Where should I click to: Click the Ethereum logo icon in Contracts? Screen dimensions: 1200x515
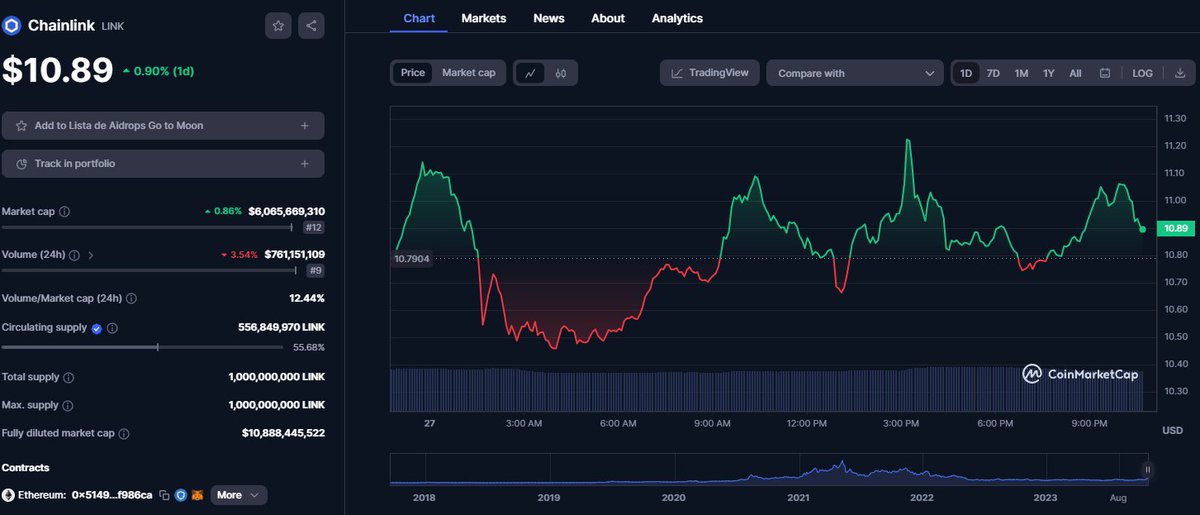[x=8, y=495]
